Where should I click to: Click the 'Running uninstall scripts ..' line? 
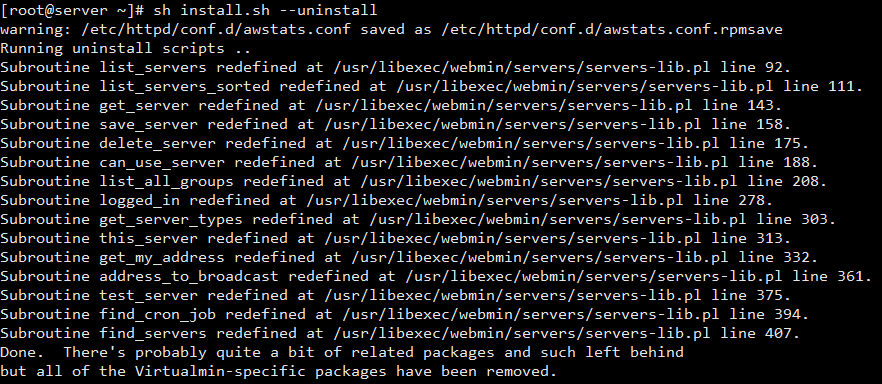(x=125, y=48)
